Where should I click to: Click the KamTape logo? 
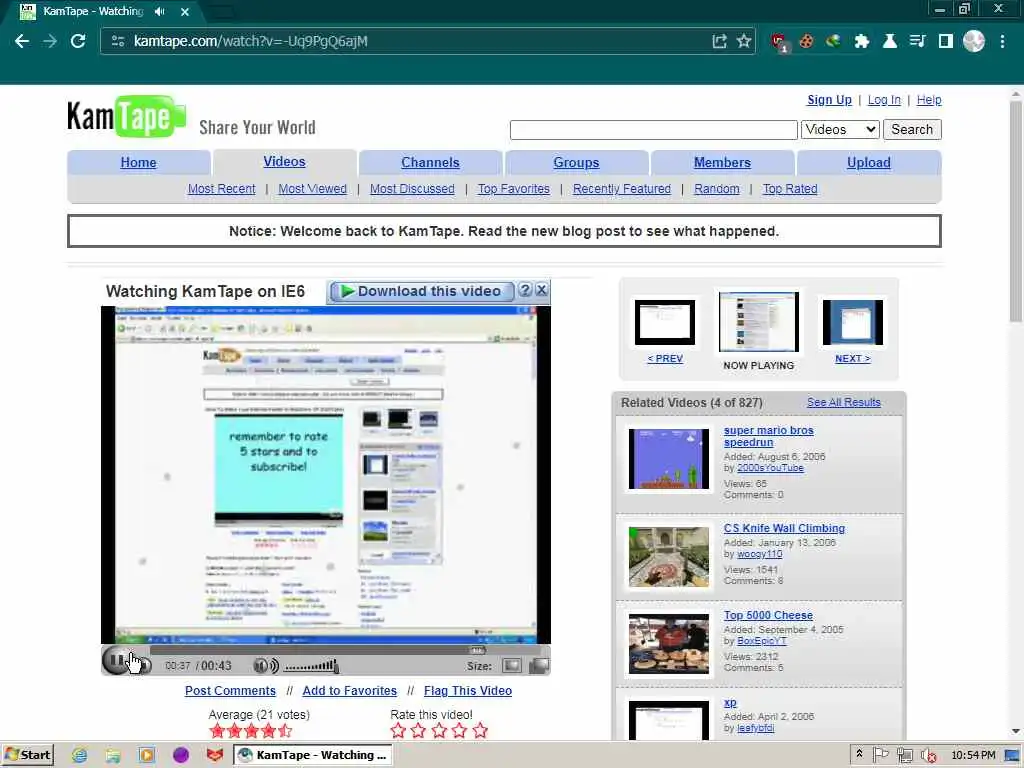127,117
